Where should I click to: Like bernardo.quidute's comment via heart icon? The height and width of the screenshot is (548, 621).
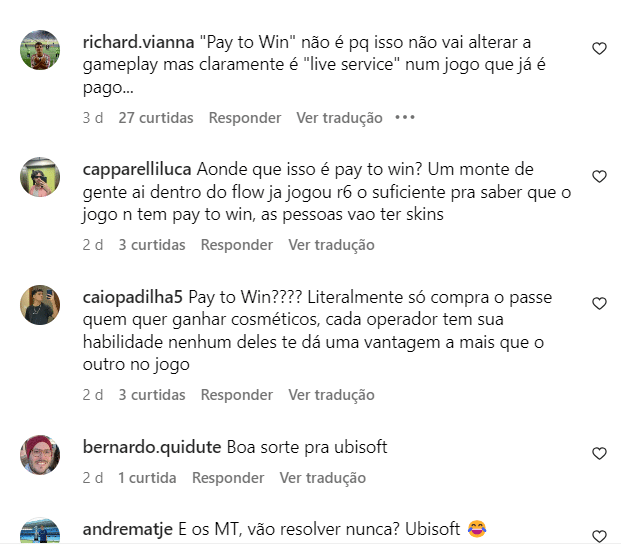click(599, 453)
